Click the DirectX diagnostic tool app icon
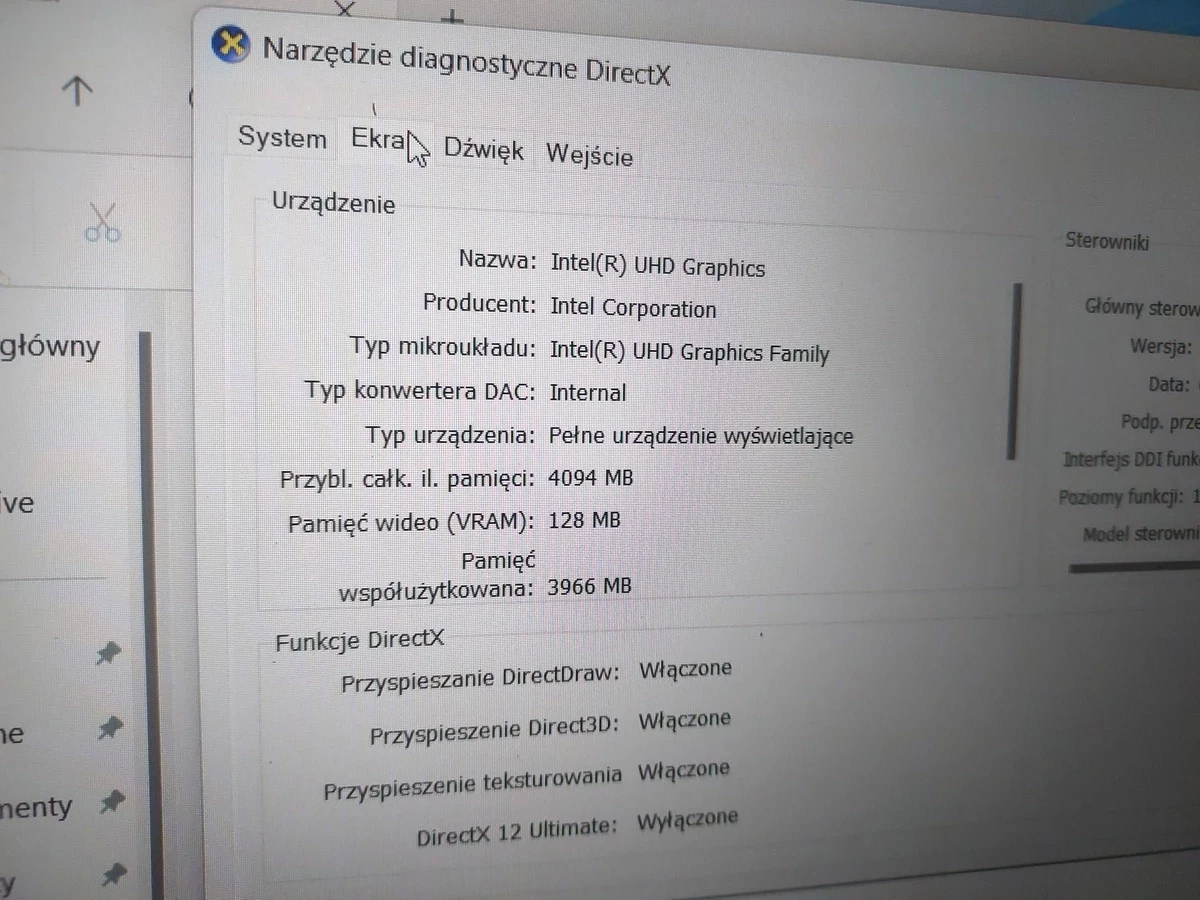 click(230, 44)
